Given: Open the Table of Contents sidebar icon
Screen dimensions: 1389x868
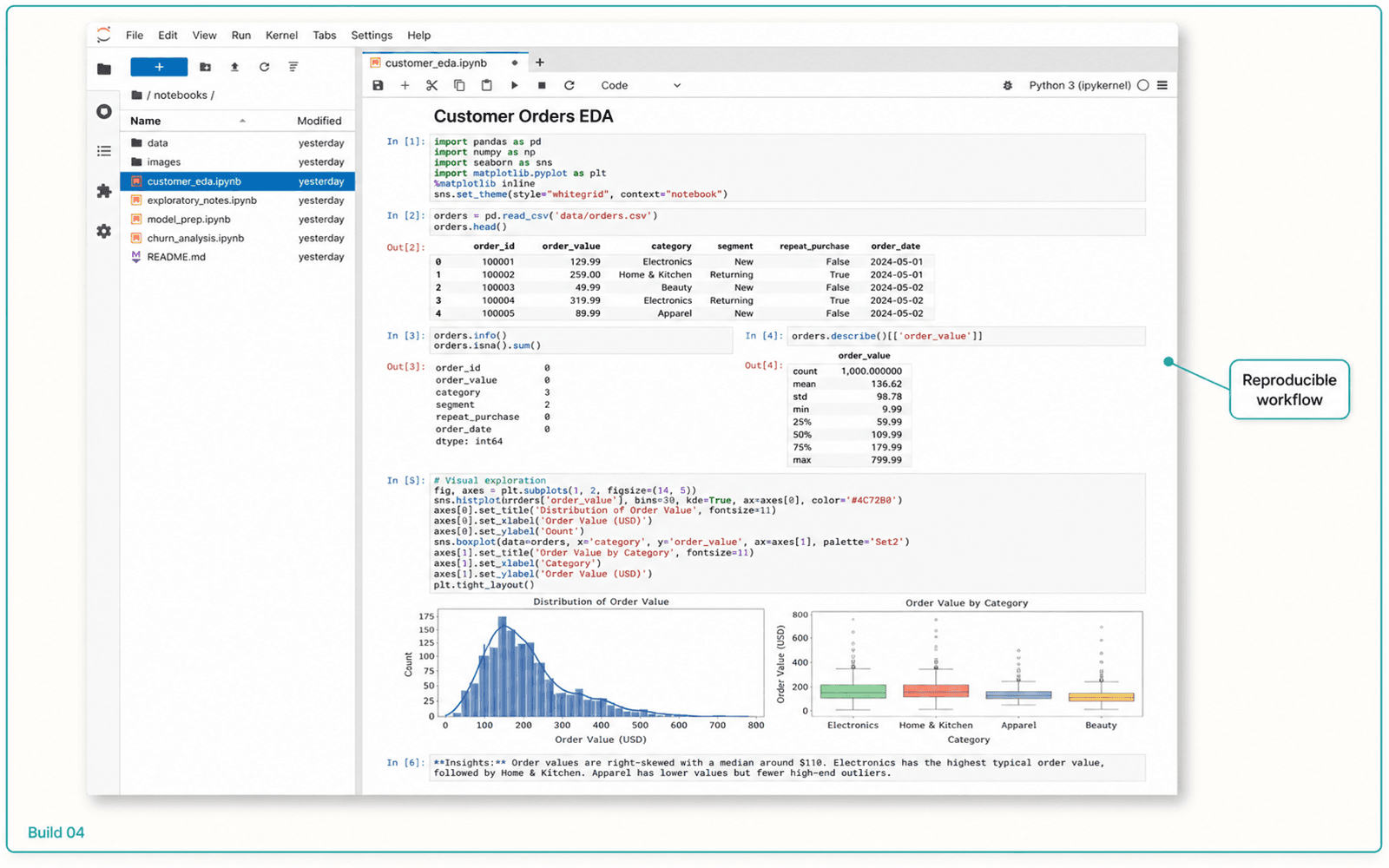Looking at the screenshot, I should 104,151.
